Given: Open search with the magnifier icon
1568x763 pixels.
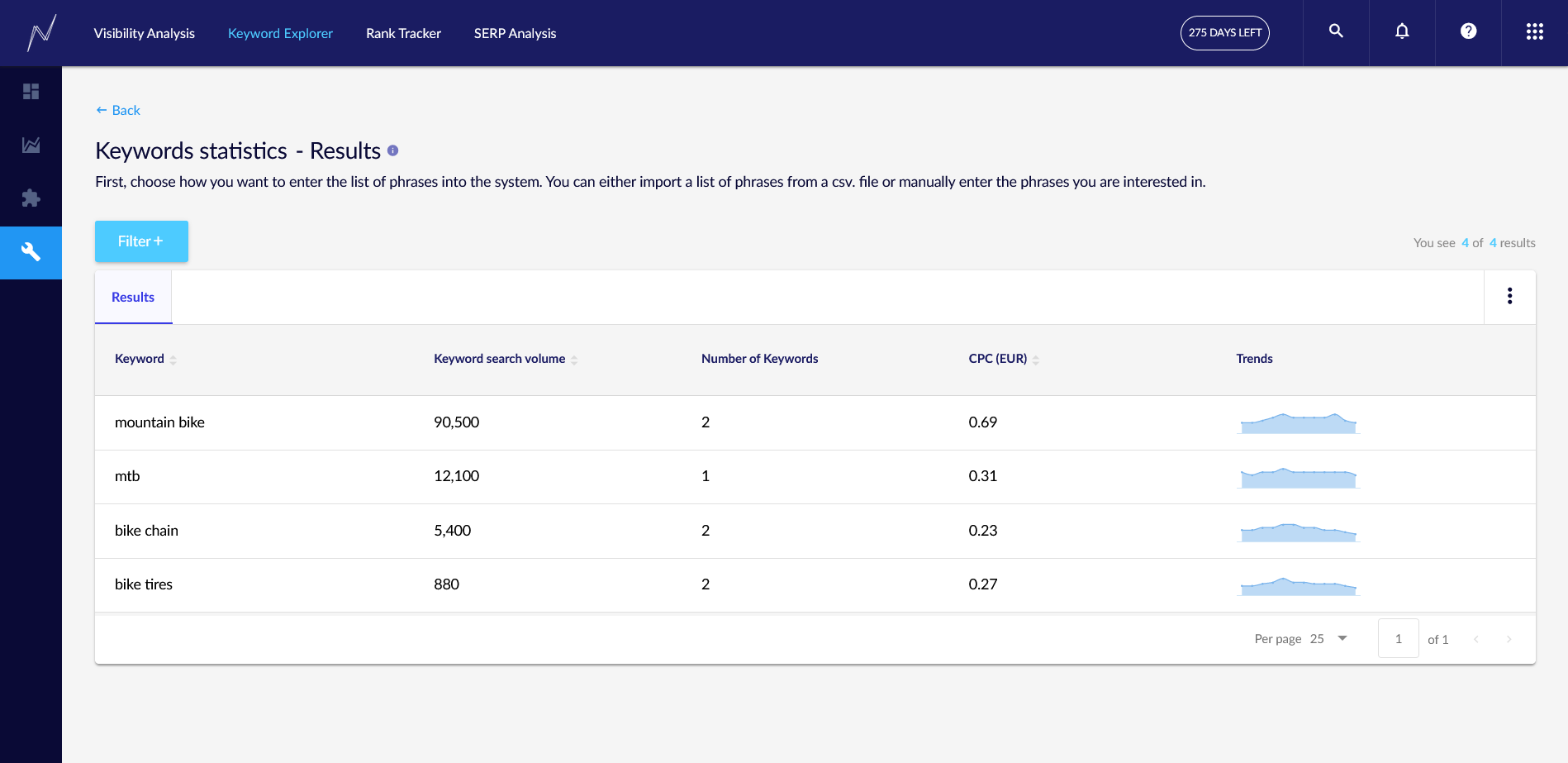Looking at the screenshot, I should pyautogui.click(x=1336, y=31).
